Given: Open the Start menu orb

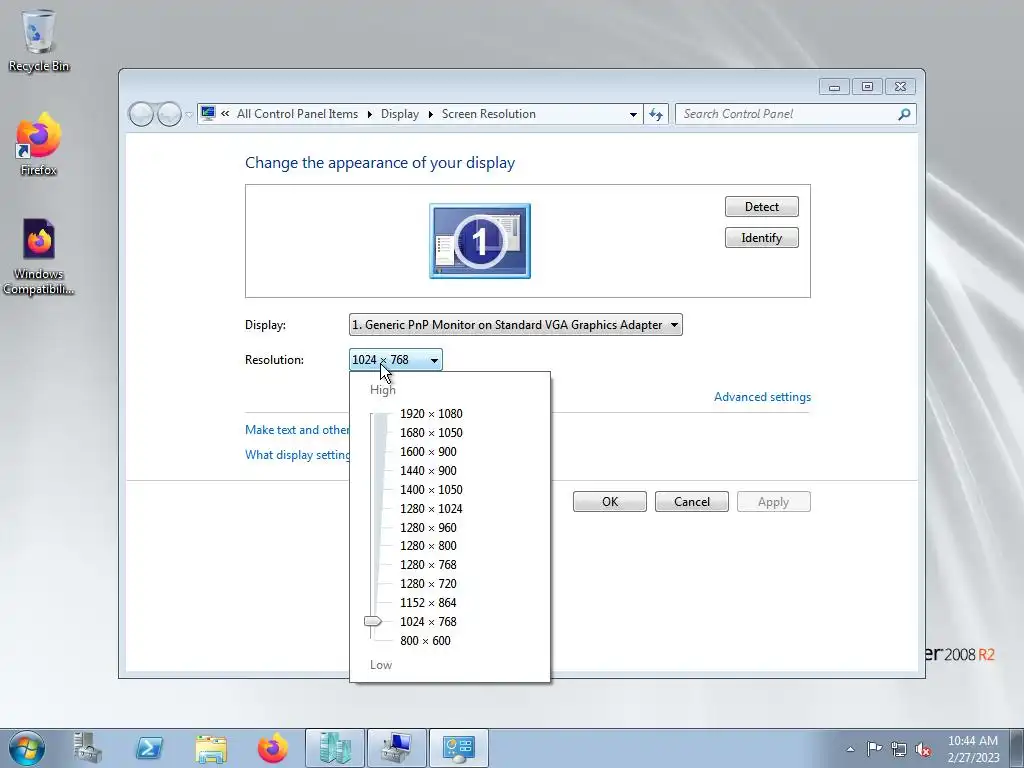Looking at the screenshot, I should tap(27, 748).
